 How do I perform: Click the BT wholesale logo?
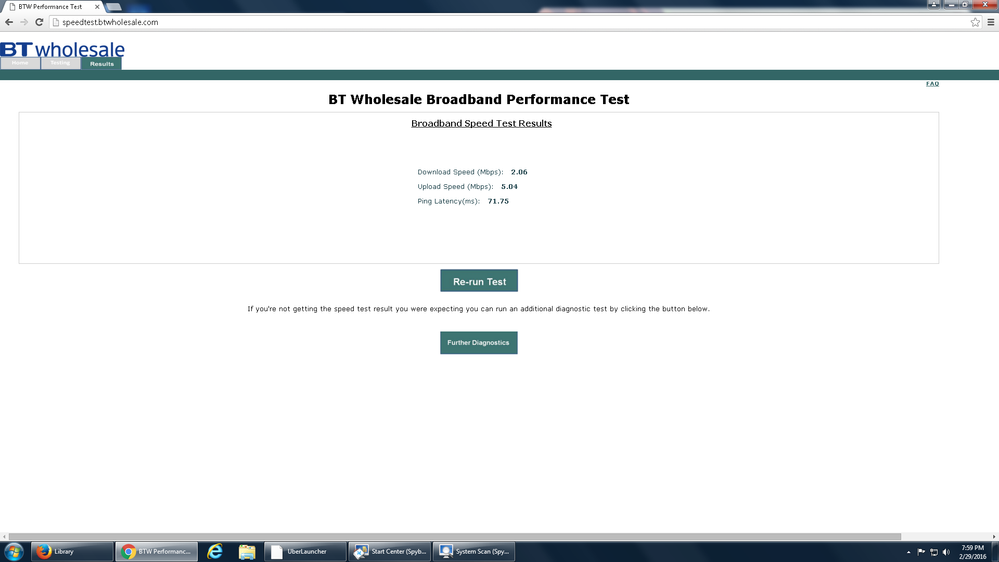(x=62, y=49)
